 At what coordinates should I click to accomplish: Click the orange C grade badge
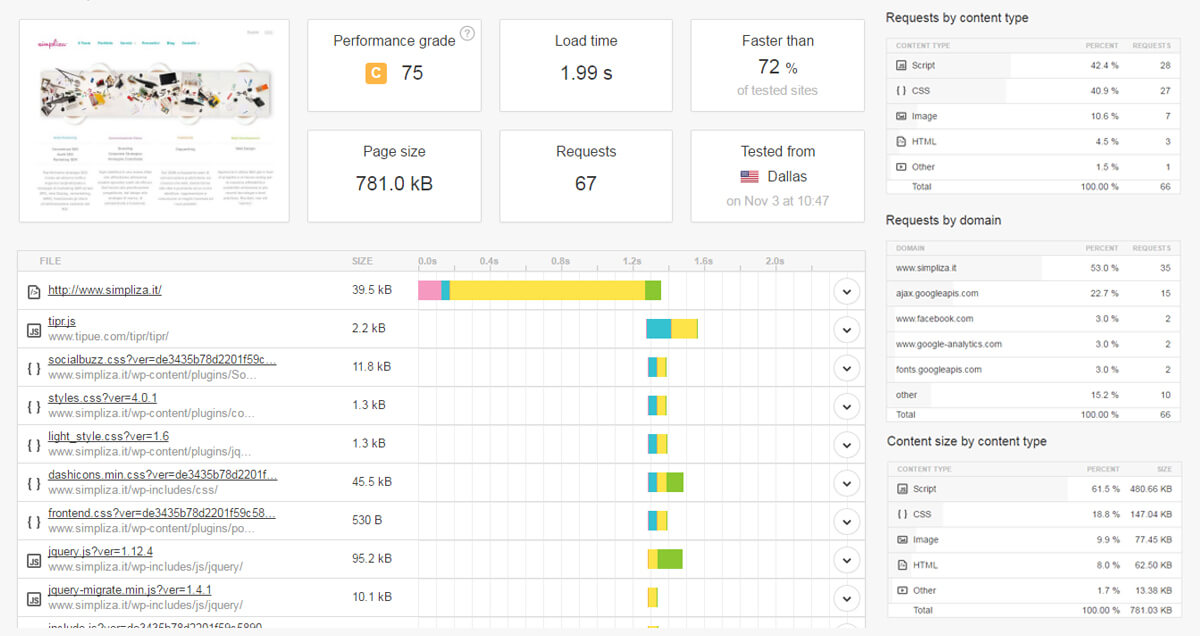(376, 72)
